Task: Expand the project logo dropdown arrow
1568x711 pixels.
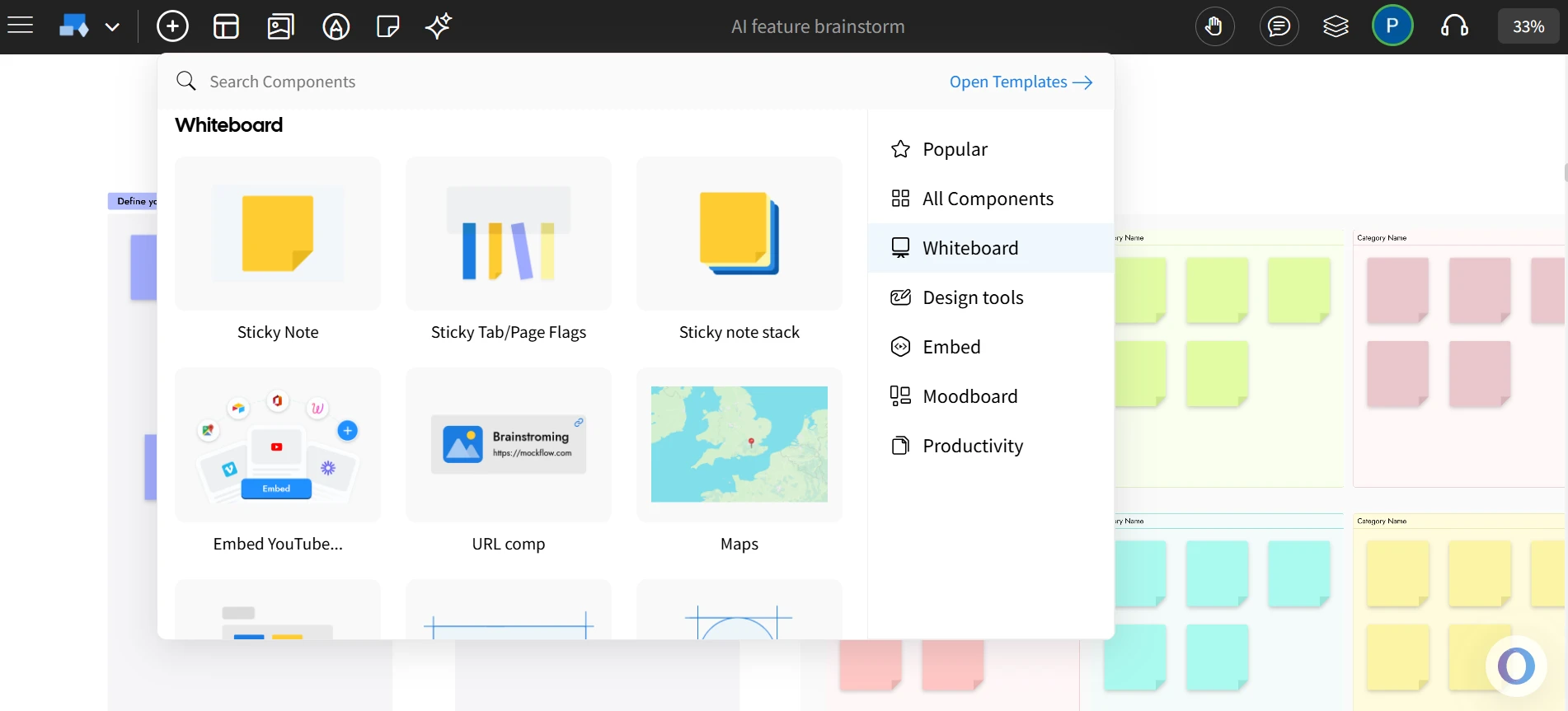Action: [x=113, y=26]
